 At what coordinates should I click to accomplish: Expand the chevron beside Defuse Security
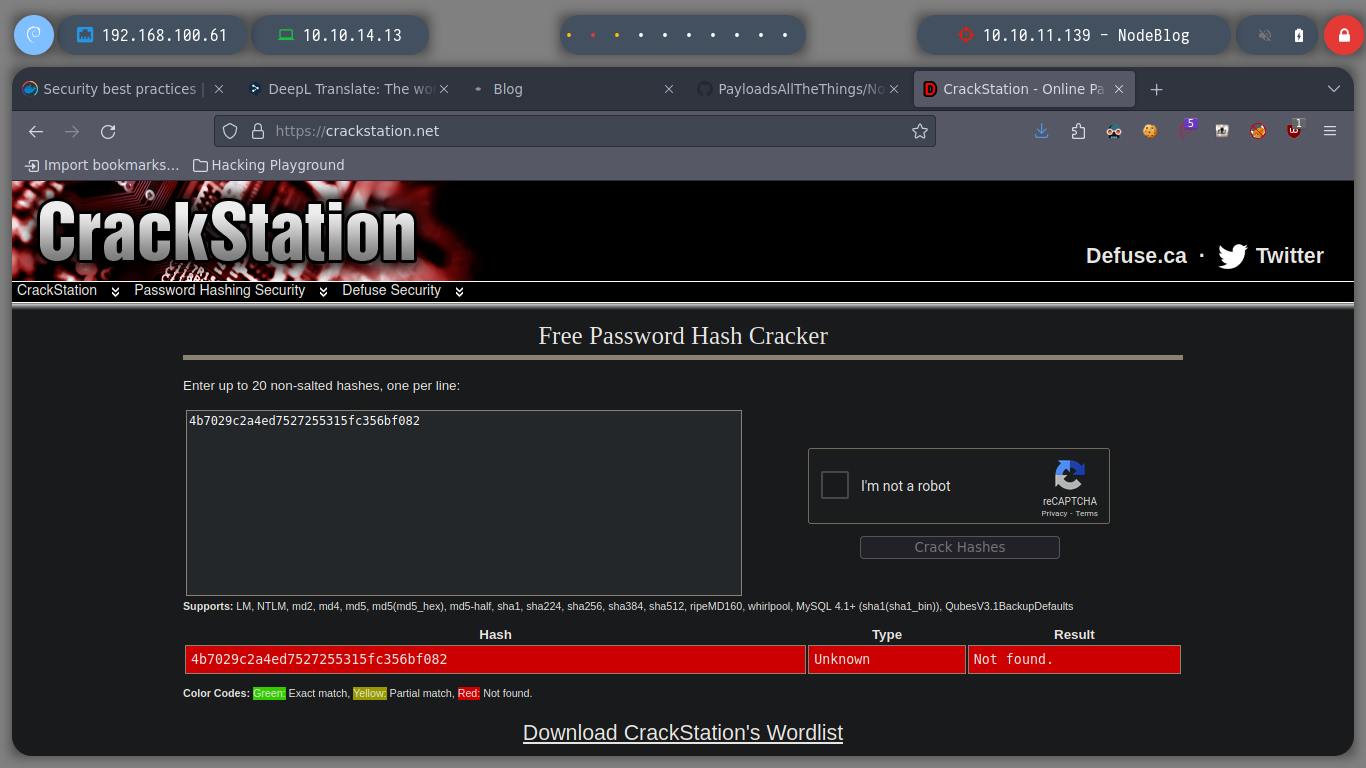click(459, 292)
